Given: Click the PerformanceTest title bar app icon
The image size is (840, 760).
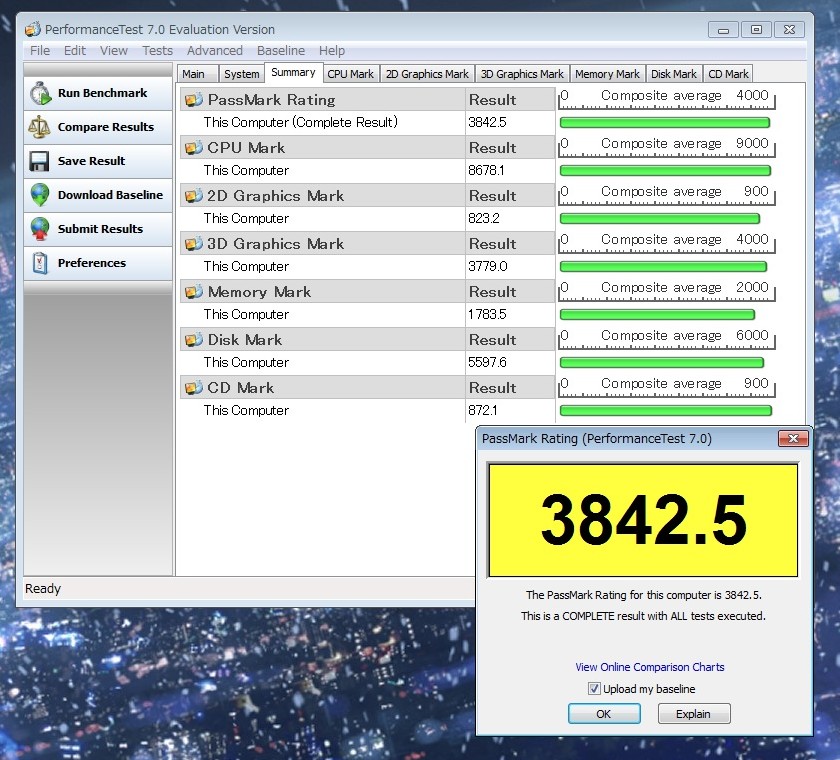Looking at the screenshot, I should pos(33,29).
